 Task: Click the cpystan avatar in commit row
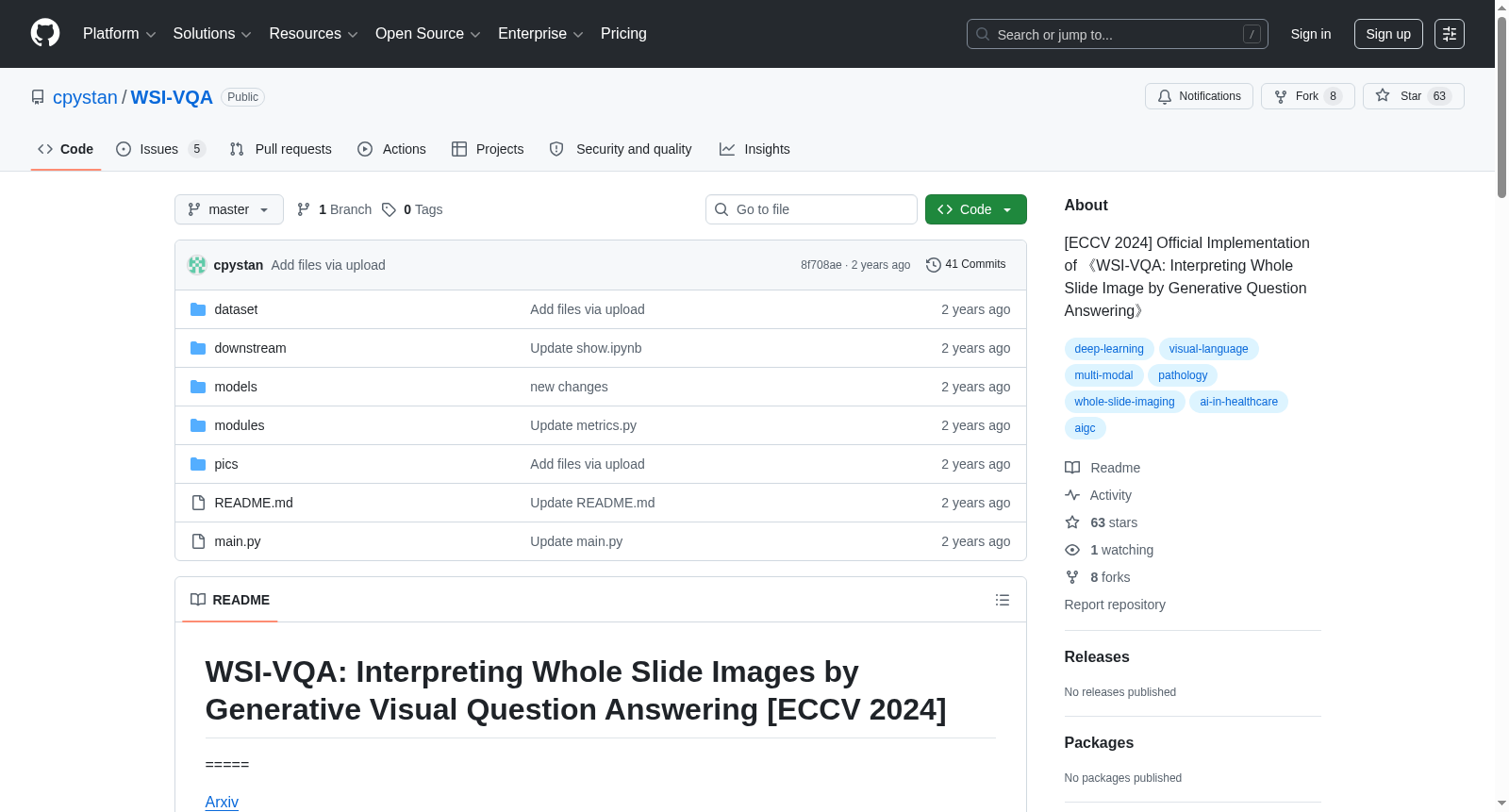197,265
